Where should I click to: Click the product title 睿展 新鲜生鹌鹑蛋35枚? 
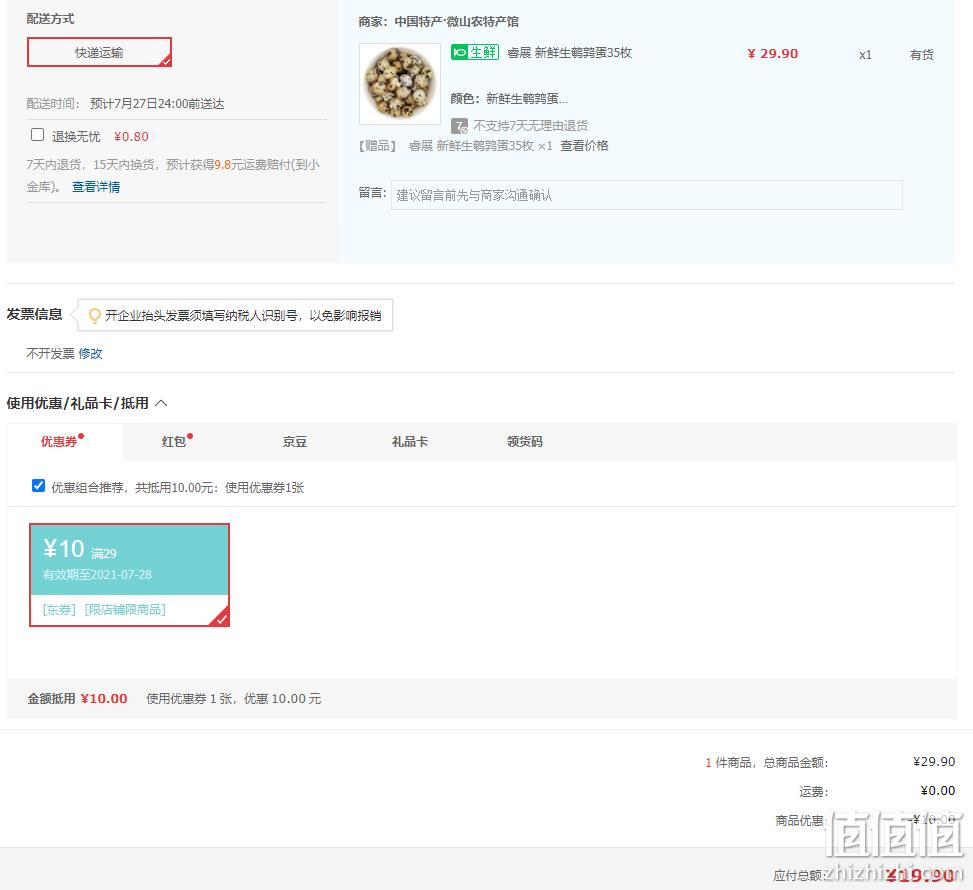(570, 53)
